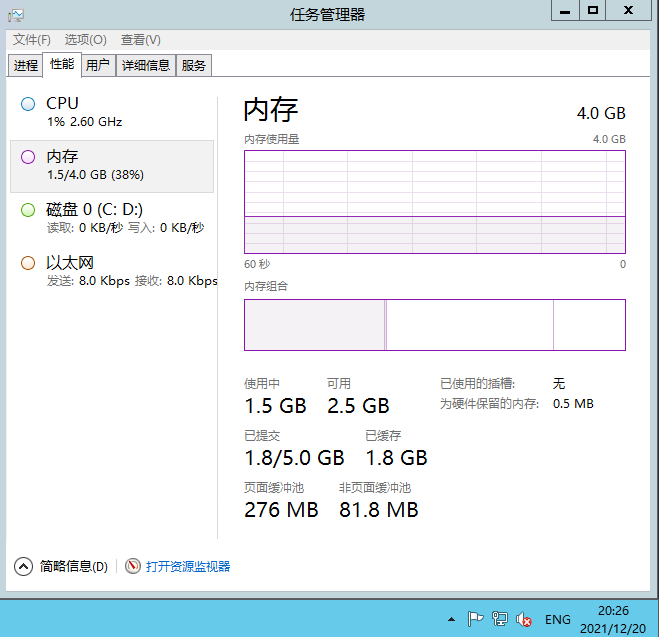Click the network tray icon
This screenshot has width=659, height=637.
500,619
